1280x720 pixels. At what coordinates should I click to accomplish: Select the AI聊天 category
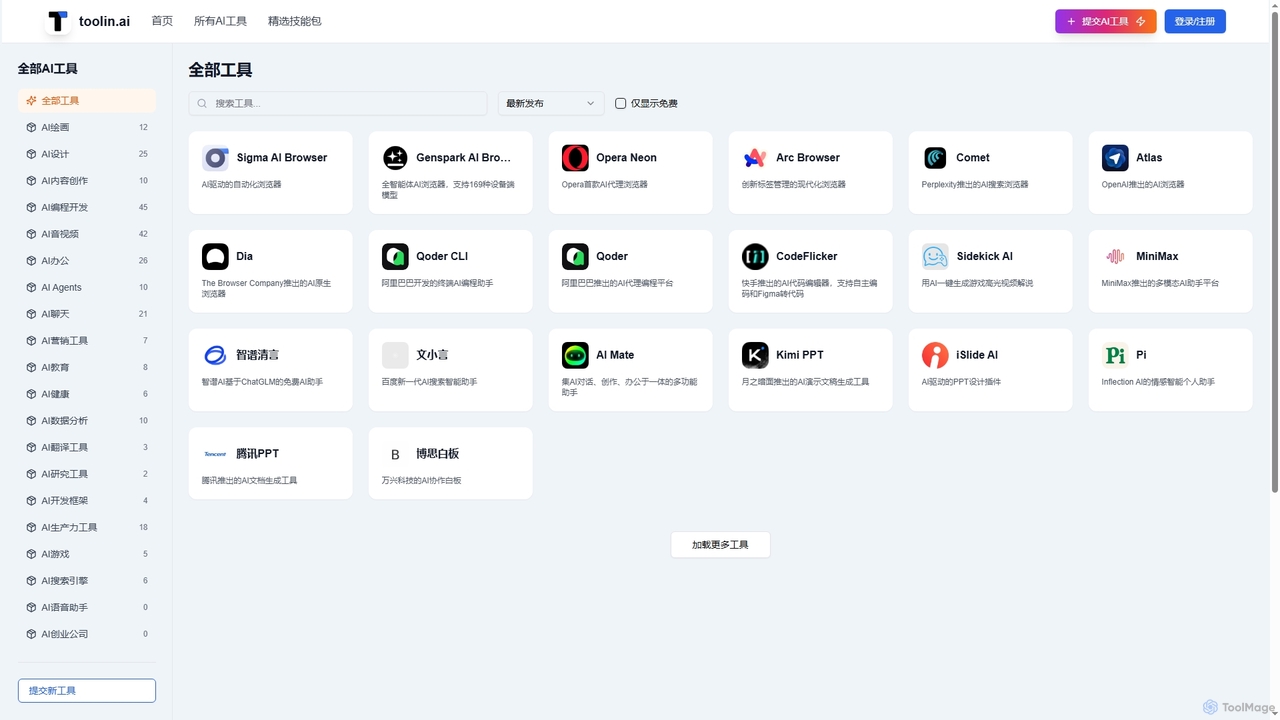(86, 314)
